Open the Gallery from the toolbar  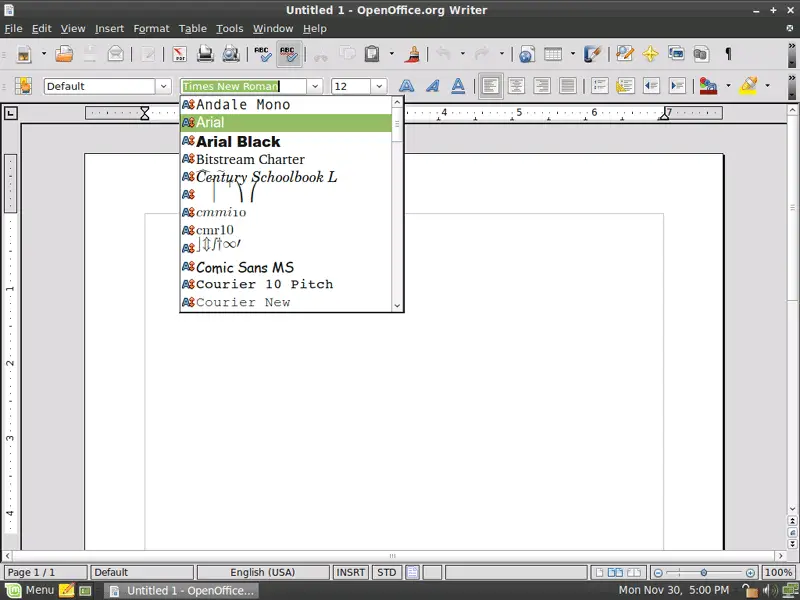click(676, 54)
